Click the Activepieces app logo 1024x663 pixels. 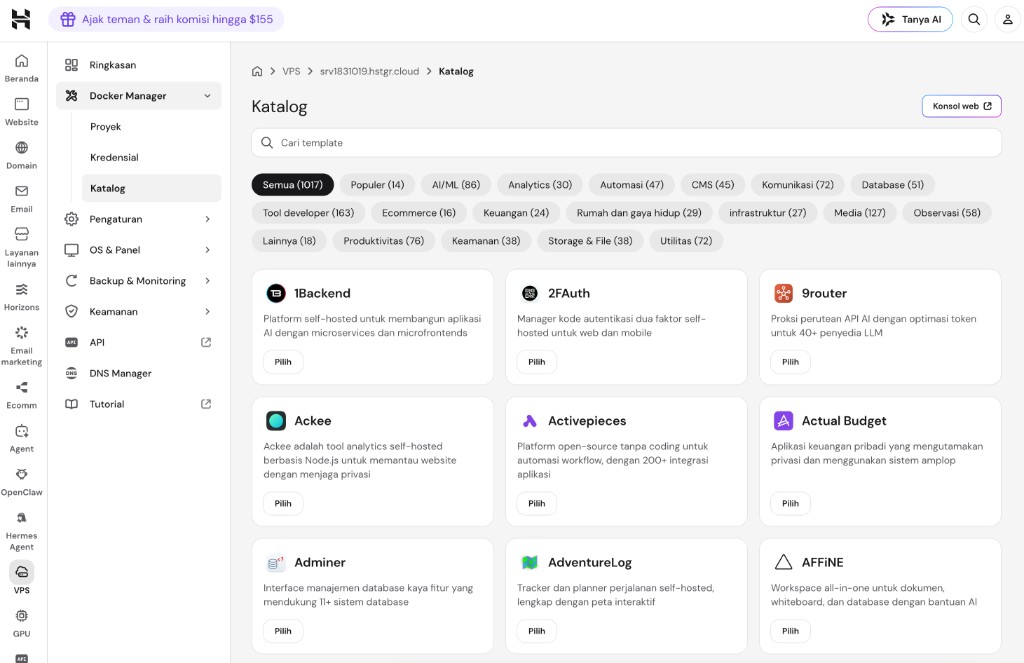pyautogui.click(x=530, y=421)
